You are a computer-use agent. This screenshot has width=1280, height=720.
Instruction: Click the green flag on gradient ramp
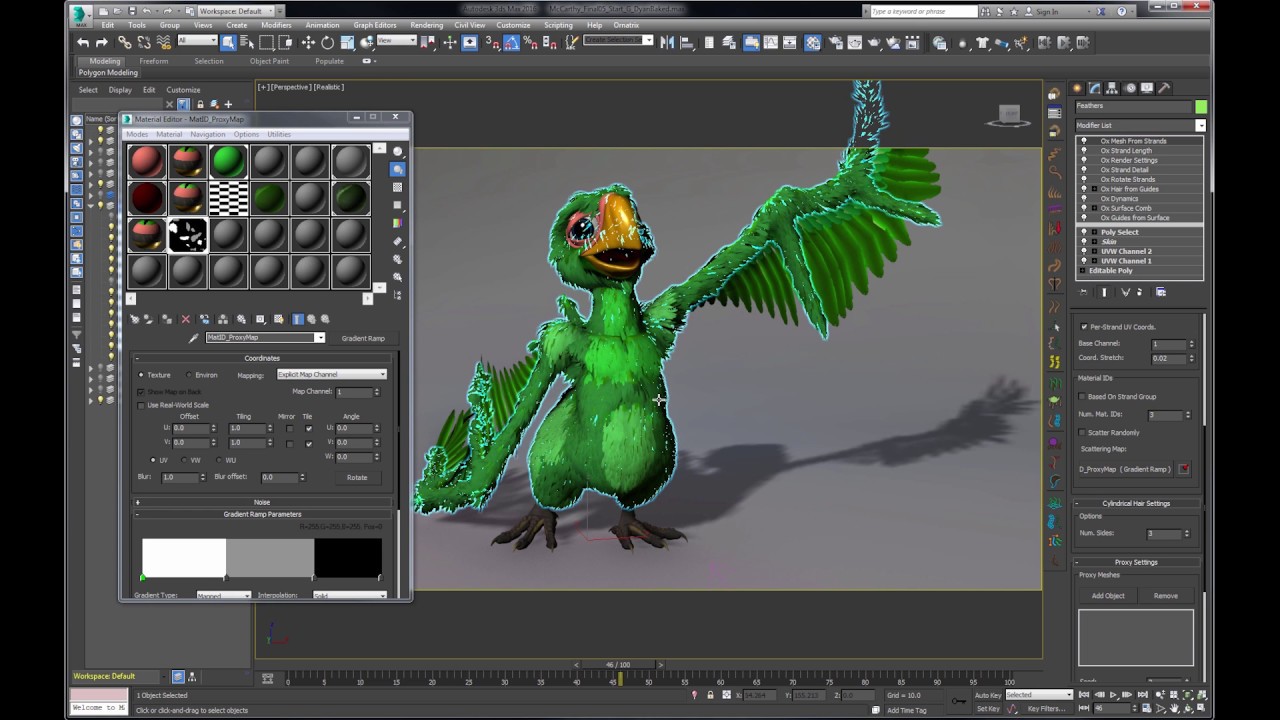pos(142,578)
